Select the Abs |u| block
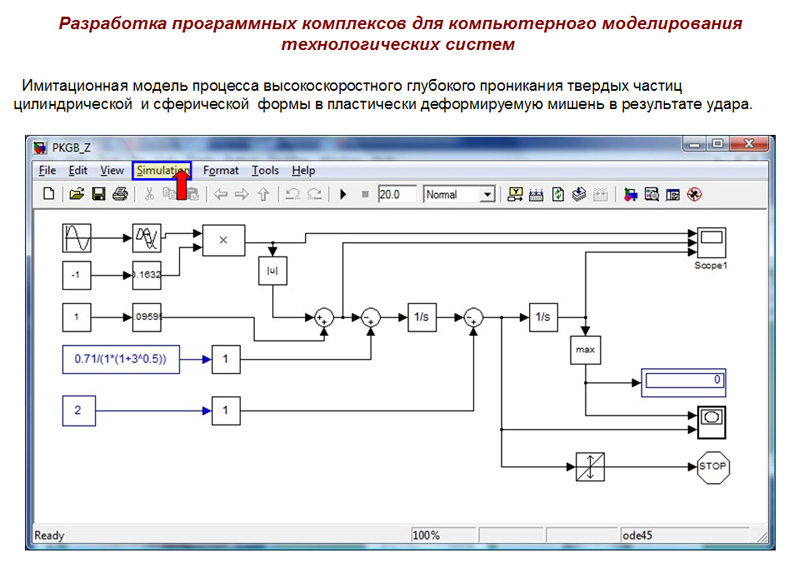794x573 pixels. point(272,270)
